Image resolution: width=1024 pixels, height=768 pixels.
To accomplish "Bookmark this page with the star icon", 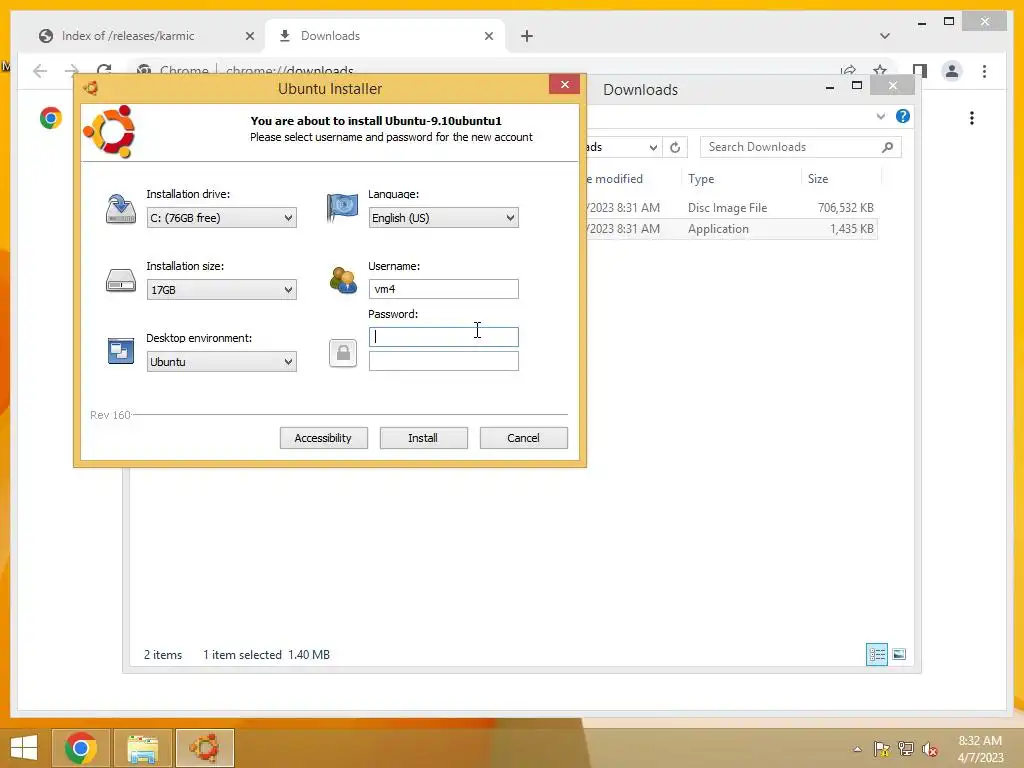I will tap(880, 69).
